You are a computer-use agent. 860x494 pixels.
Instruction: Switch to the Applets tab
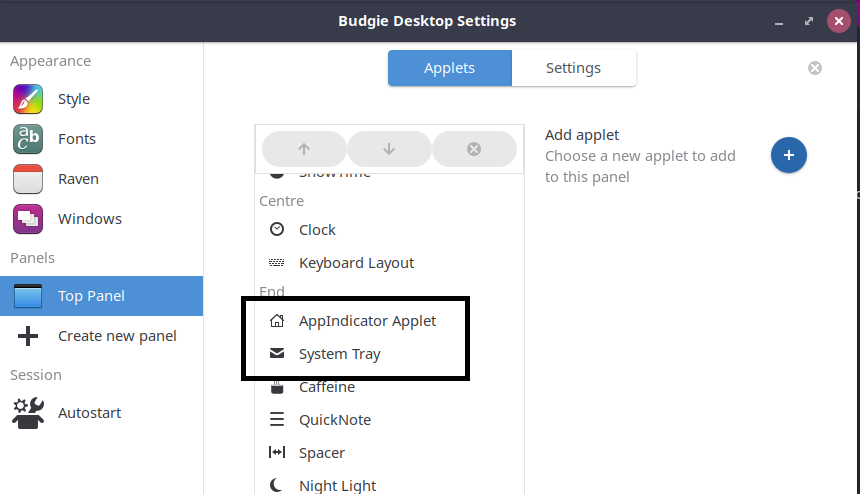449,68
